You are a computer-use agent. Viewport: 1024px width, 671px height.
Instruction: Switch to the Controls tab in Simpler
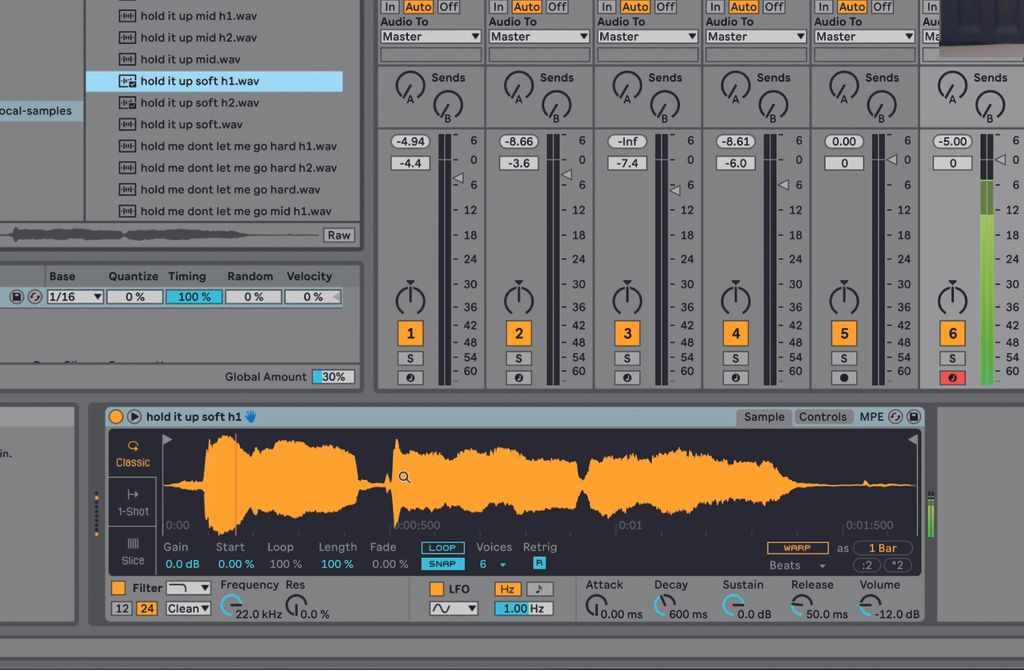[x=823, y=417]
